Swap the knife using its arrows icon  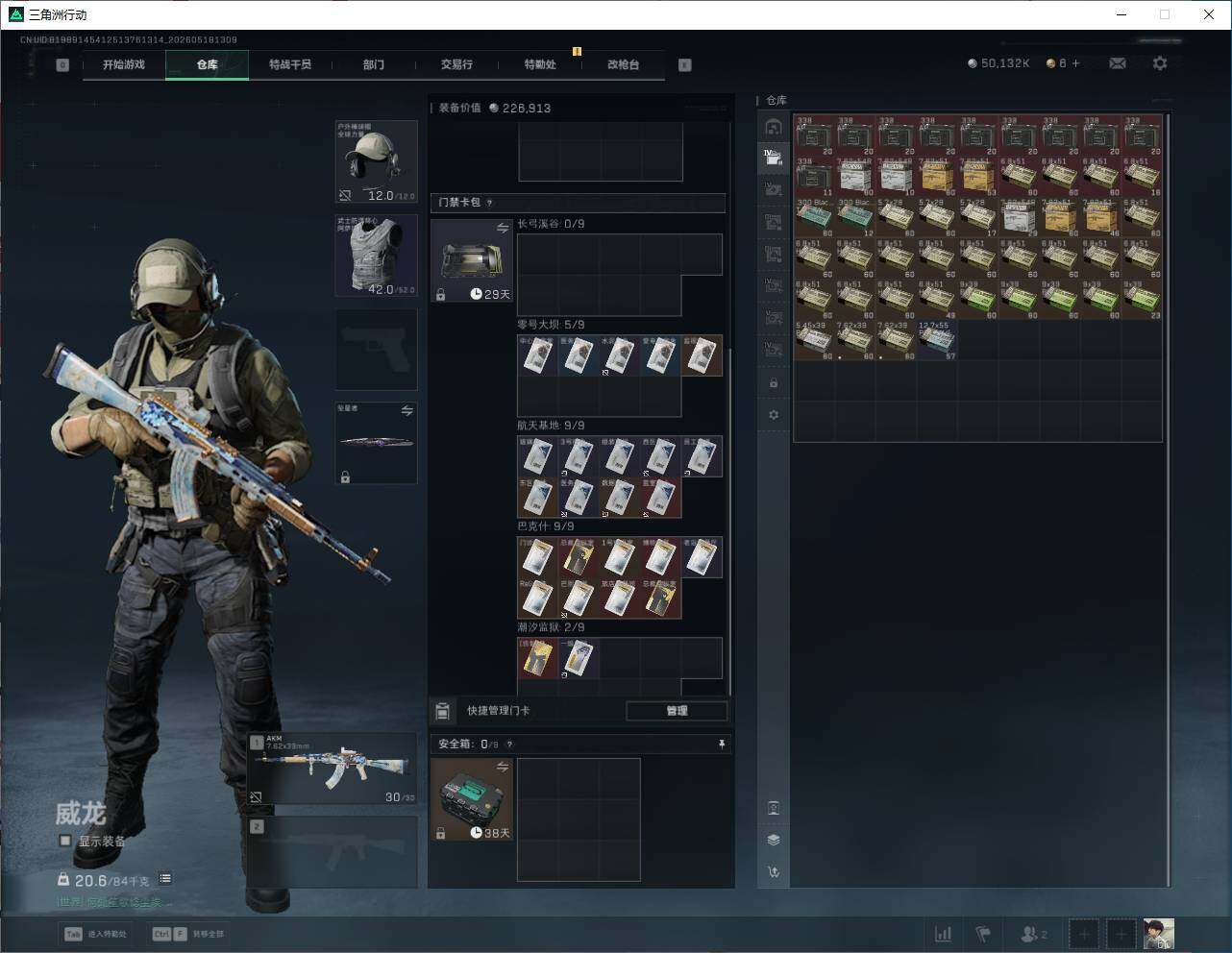[x=407, y=411]
